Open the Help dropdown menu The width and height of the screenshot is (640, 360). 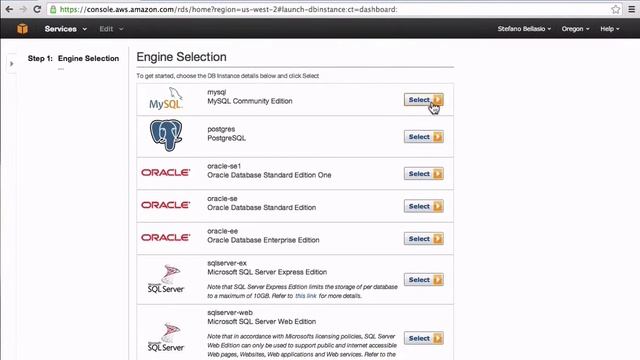coord(610,29)
